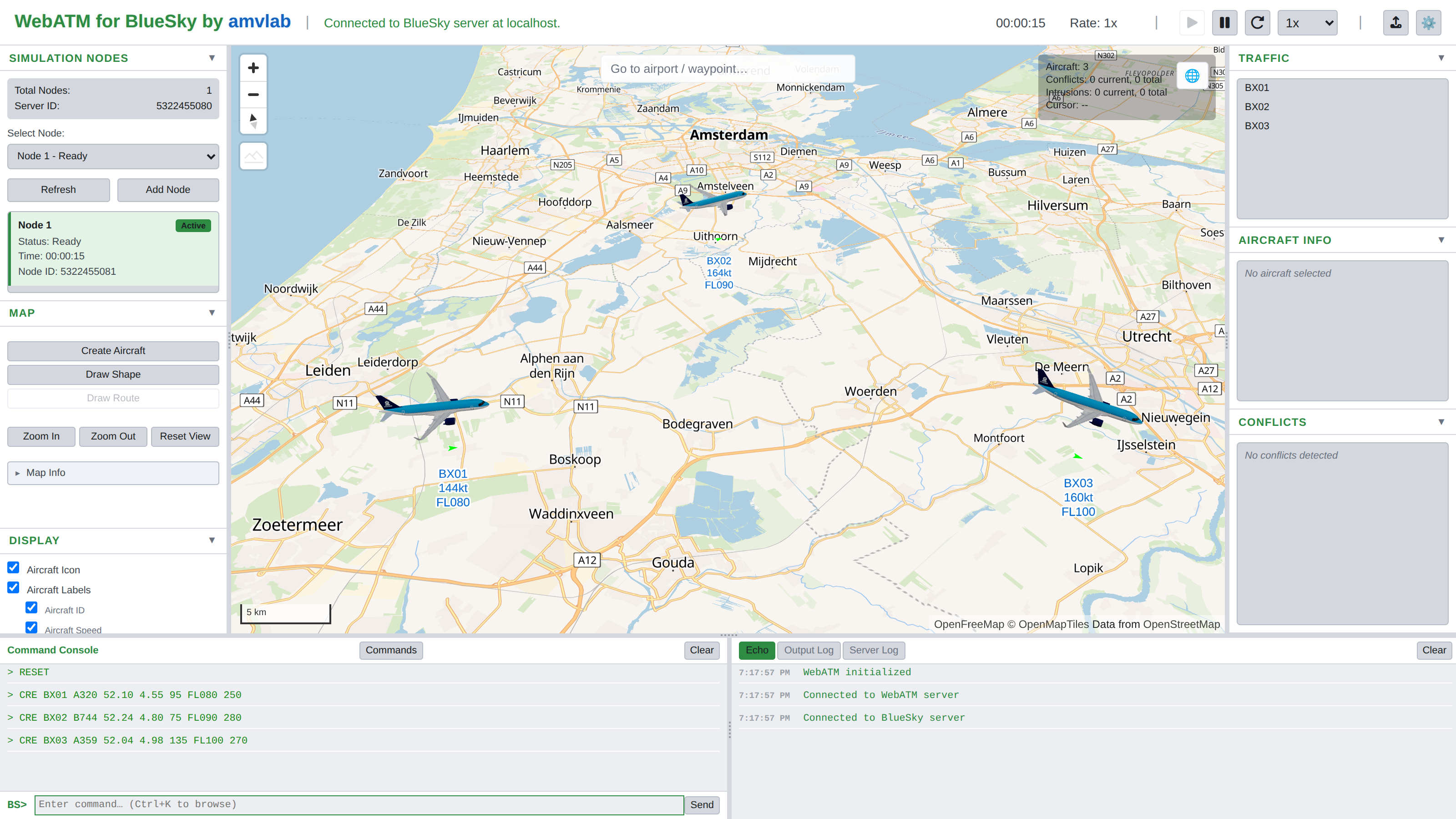Click the OpenStreetMap attribution link

click(1181, 624)
